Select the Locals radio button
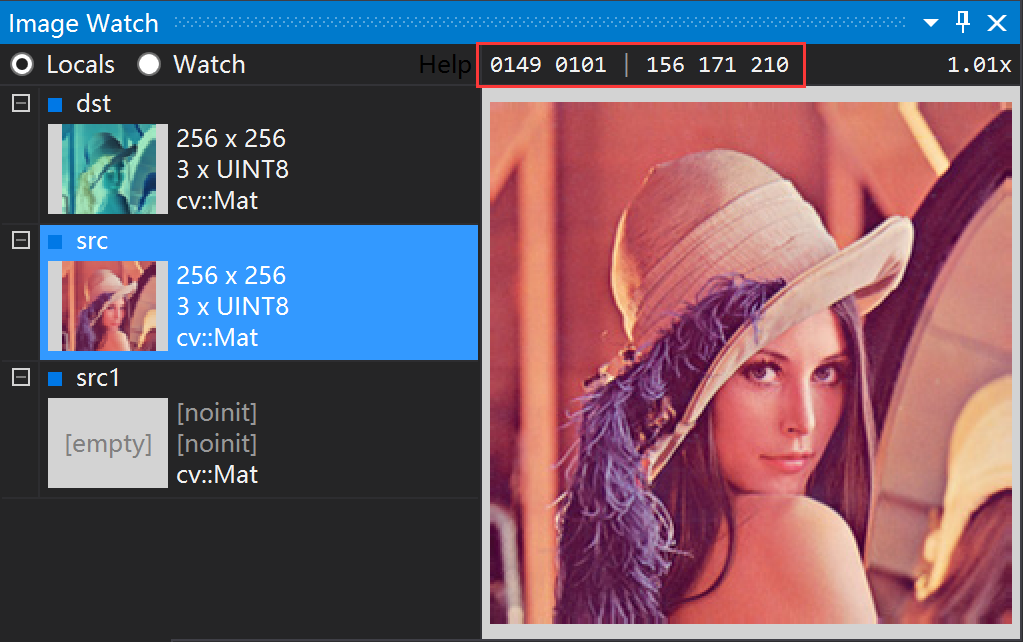Screen dimensions: 1023x642 22,65
